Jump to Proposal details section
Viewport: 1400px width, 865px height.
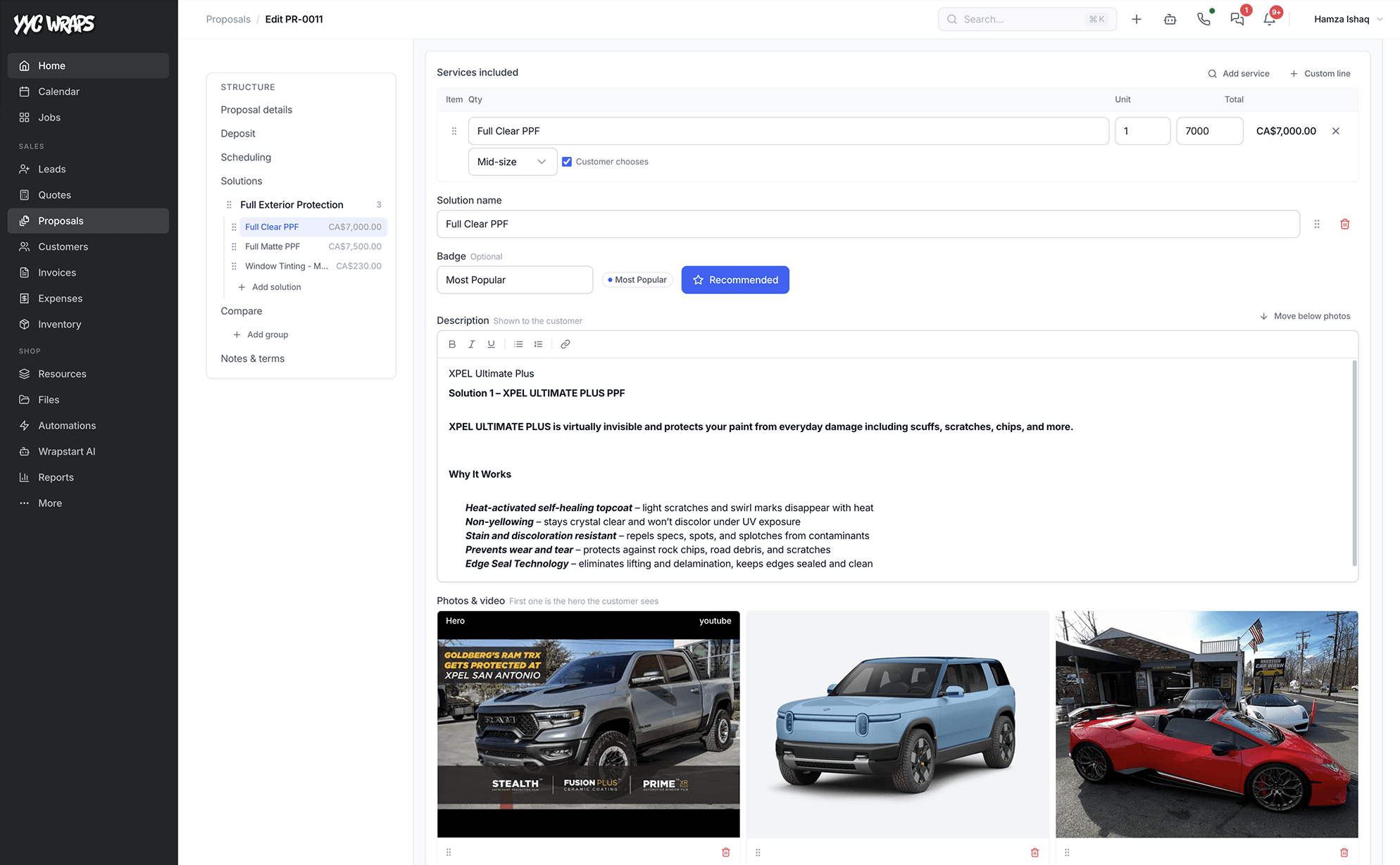(x=256, y=110)
